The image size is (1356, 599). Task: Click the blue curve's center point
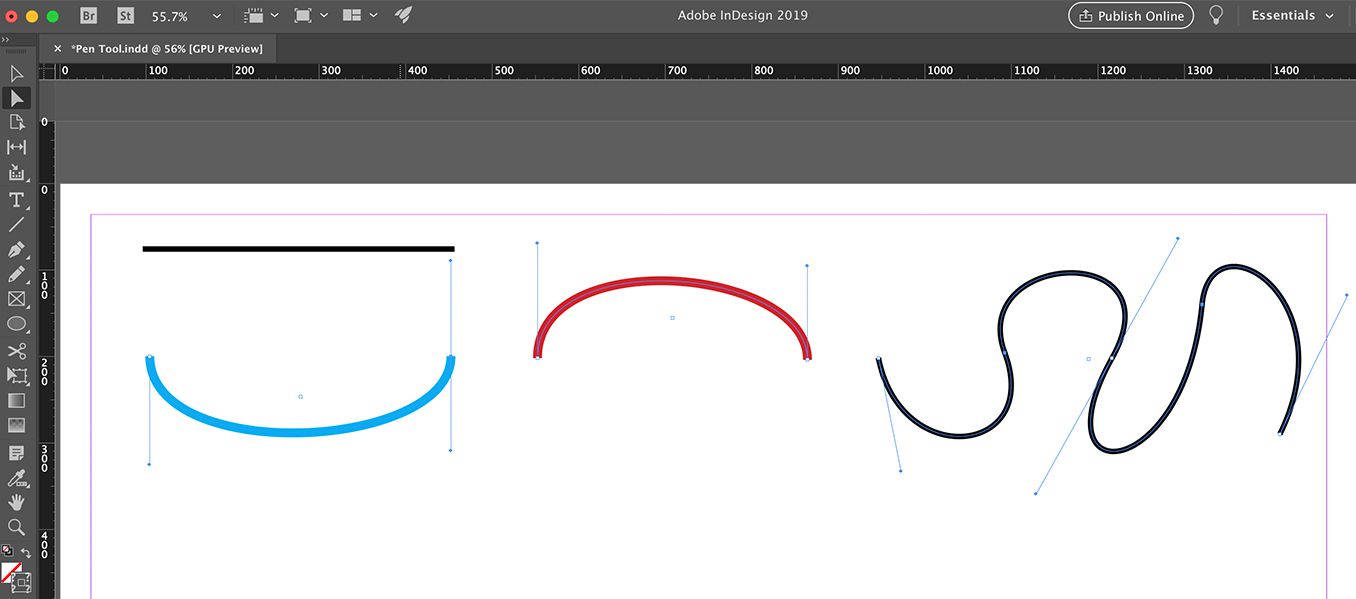pos(300,396)
